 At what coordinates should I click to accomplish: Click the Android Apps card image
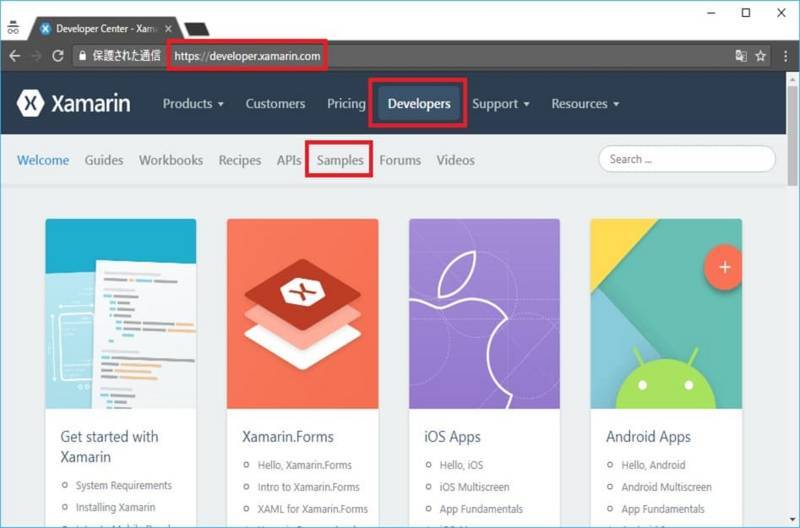coord(666,314)
